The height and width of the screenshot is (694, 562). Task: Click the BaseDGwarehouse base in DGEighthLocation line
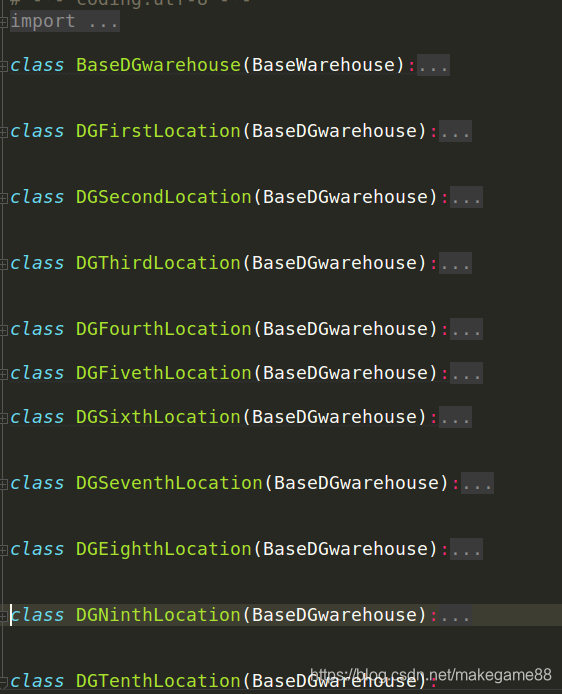[x=345, y=549]
